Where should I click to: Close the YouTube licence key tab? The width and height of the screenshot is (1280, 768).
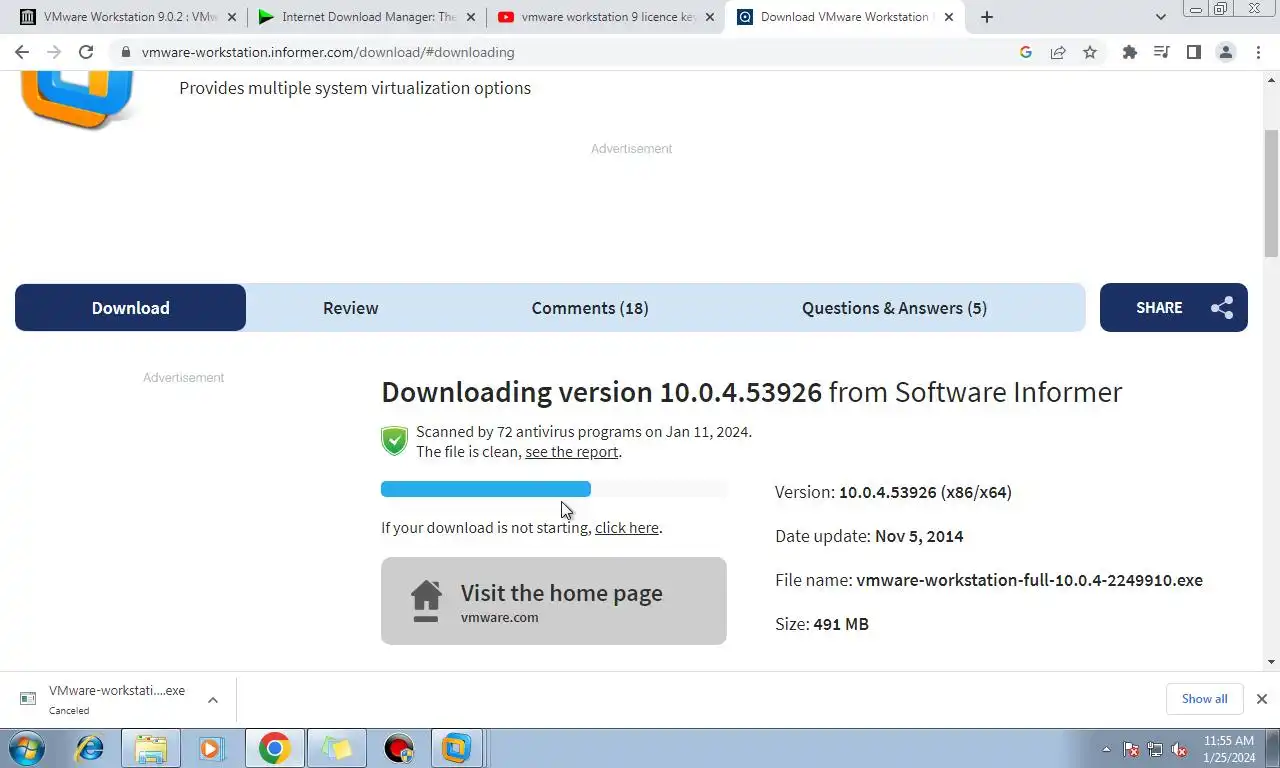[x=710, y=17]
